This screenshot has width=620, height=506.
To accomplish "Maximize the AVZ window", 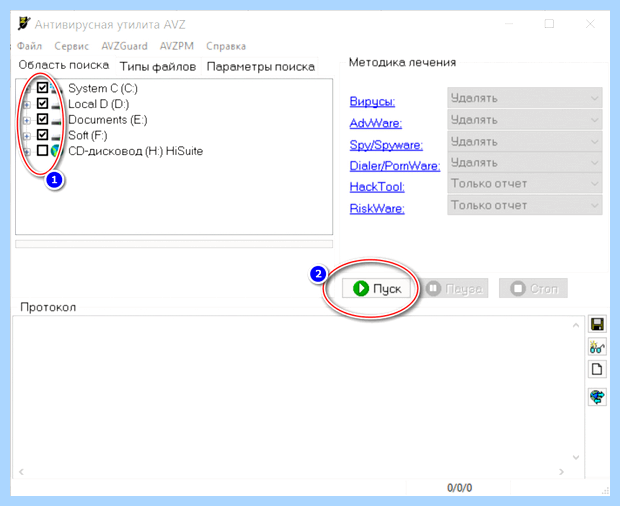I will [x=549, y=24].
